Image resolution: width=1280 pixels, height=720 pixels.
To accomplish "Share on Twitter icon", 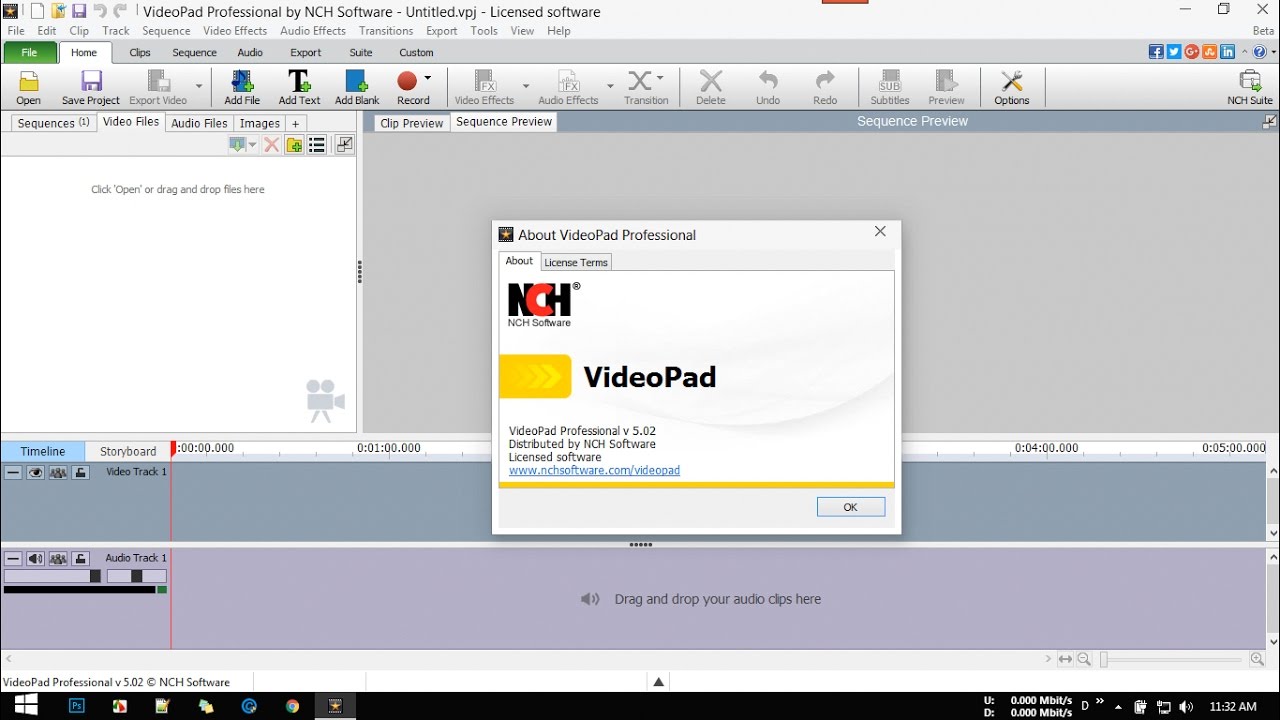I will (1174, 52).
